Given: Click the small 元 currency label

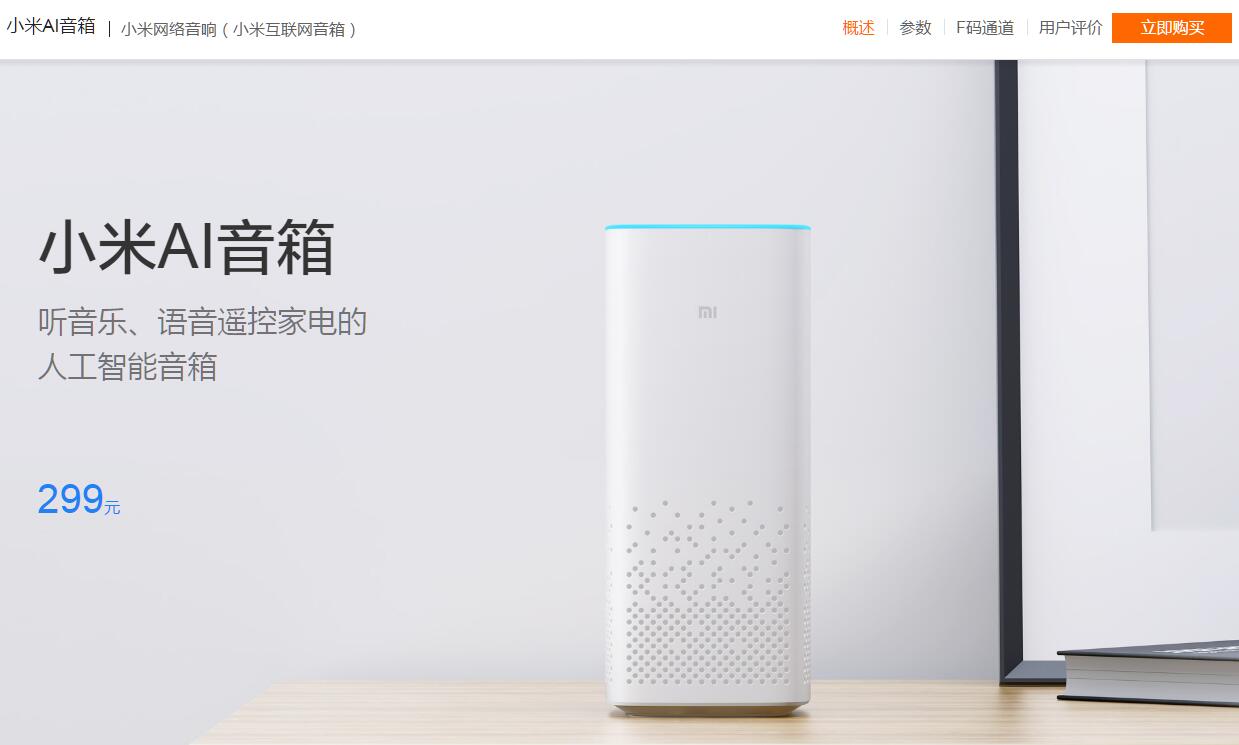Looking at the screenshot, I should pyautogui.click(x=112, y=507).
